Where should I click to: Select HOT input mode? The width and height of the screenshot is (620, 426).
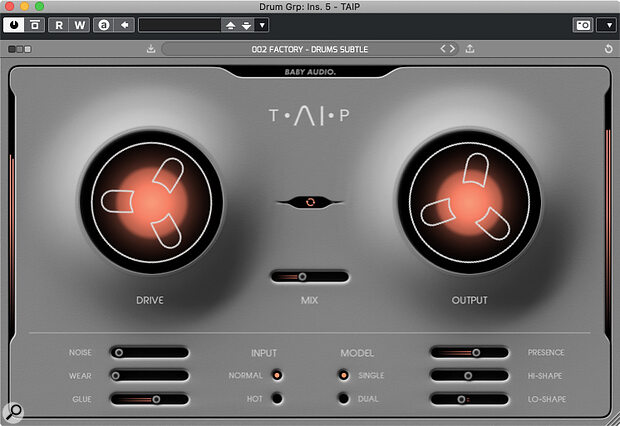[x=277, y=398]
